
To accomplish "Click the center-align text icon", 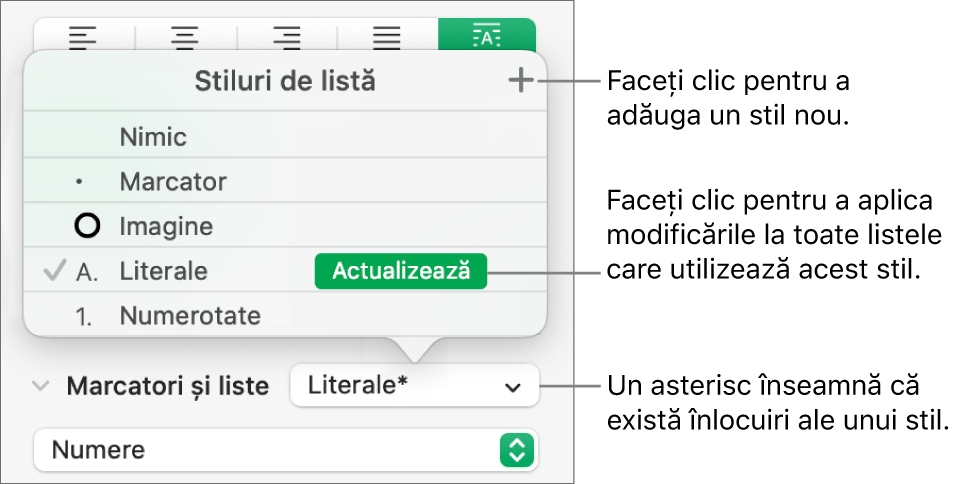I will tap(185, 38).
